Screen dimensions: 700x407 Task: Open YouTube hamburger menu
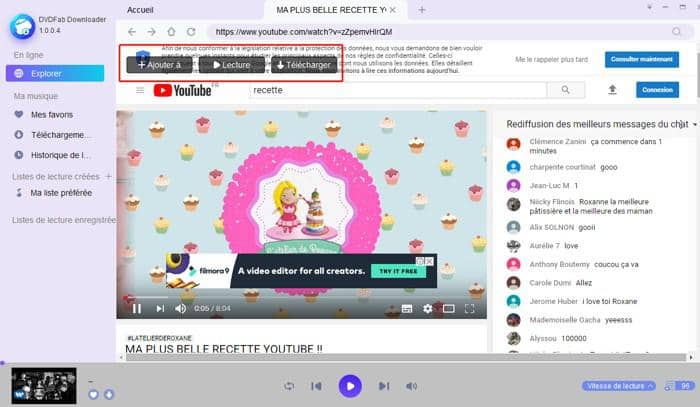pyautogui.click(x=140, y=90)
